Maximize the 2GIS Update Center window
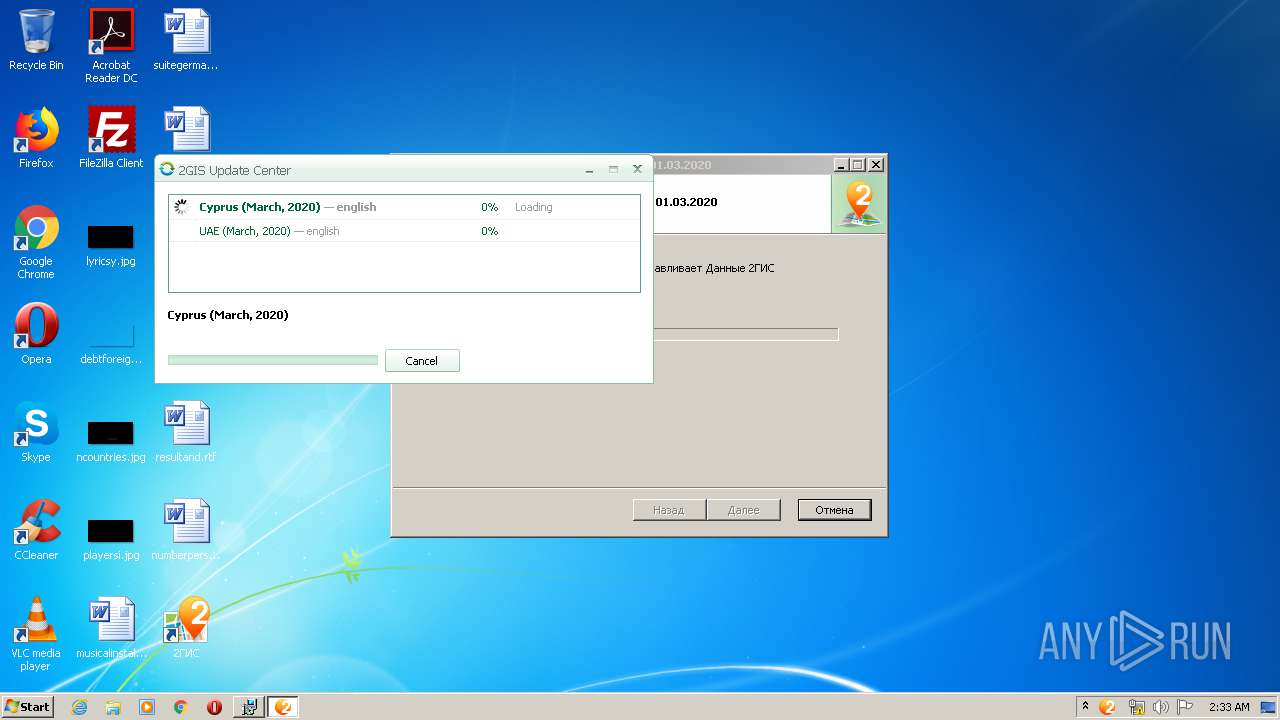 pos(613,170)
